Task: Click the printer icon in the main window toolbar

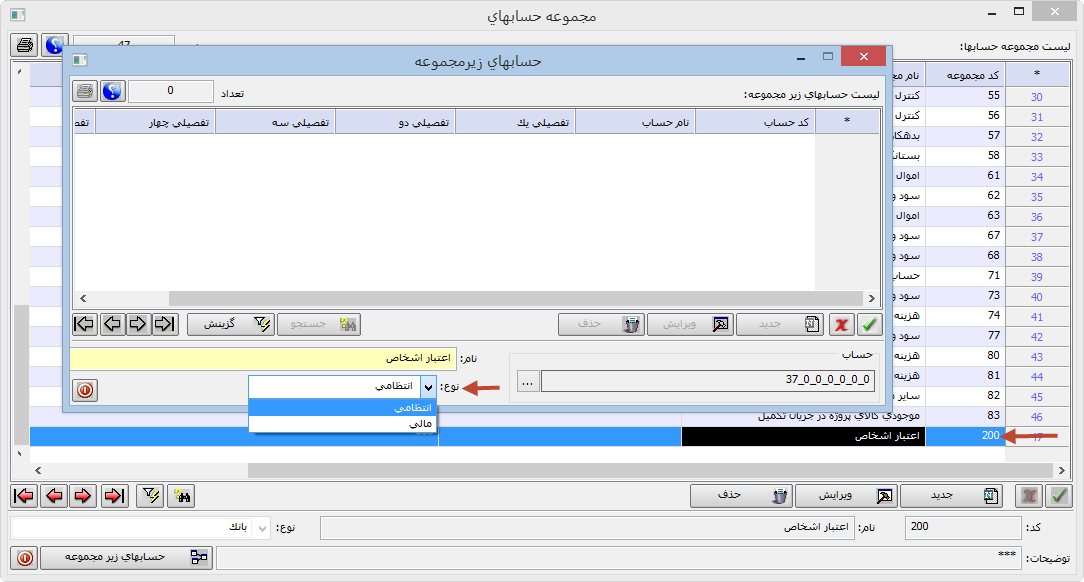Action: click(24, 44)
